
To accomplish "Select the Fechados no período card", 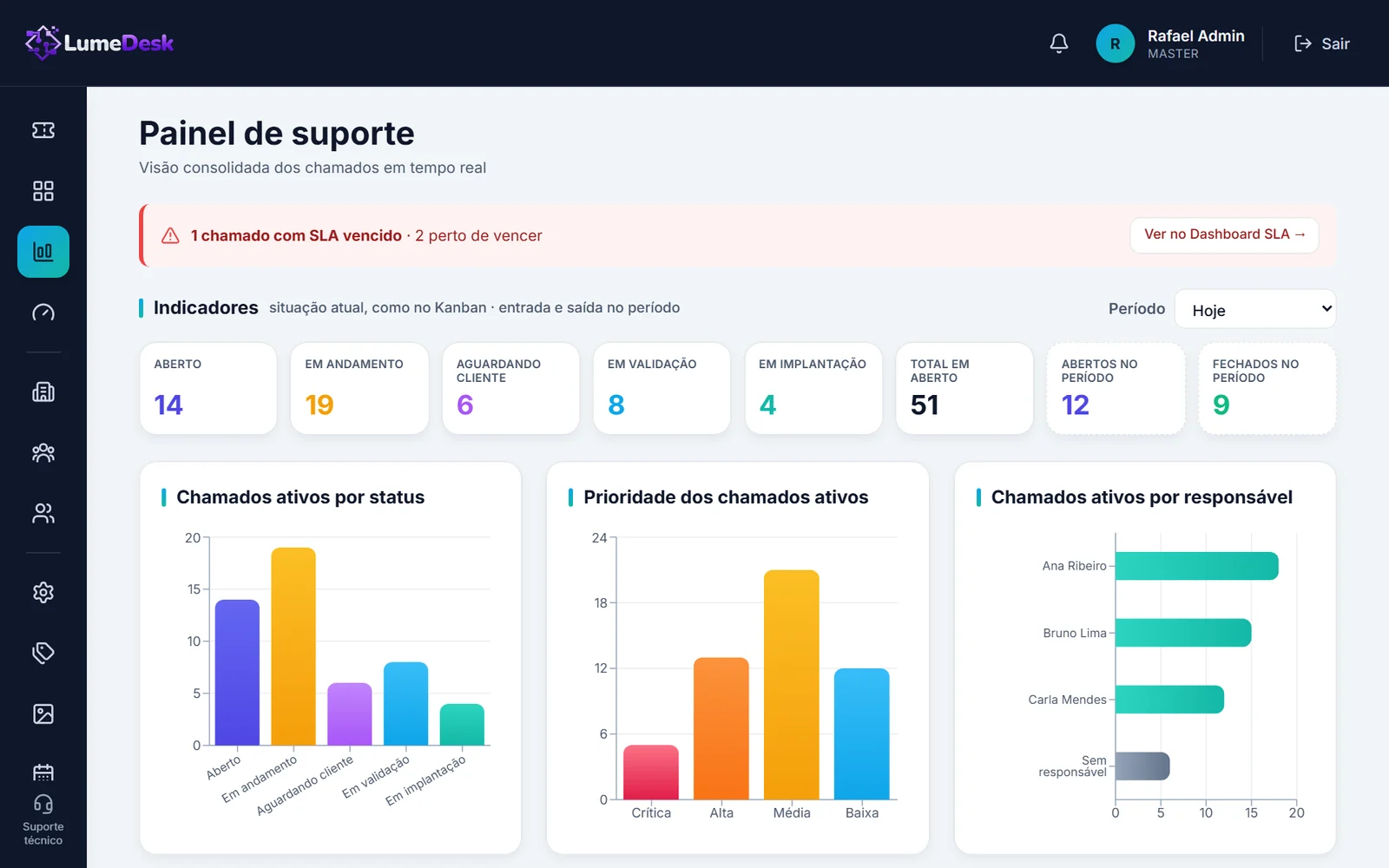I will (1267, 388).
